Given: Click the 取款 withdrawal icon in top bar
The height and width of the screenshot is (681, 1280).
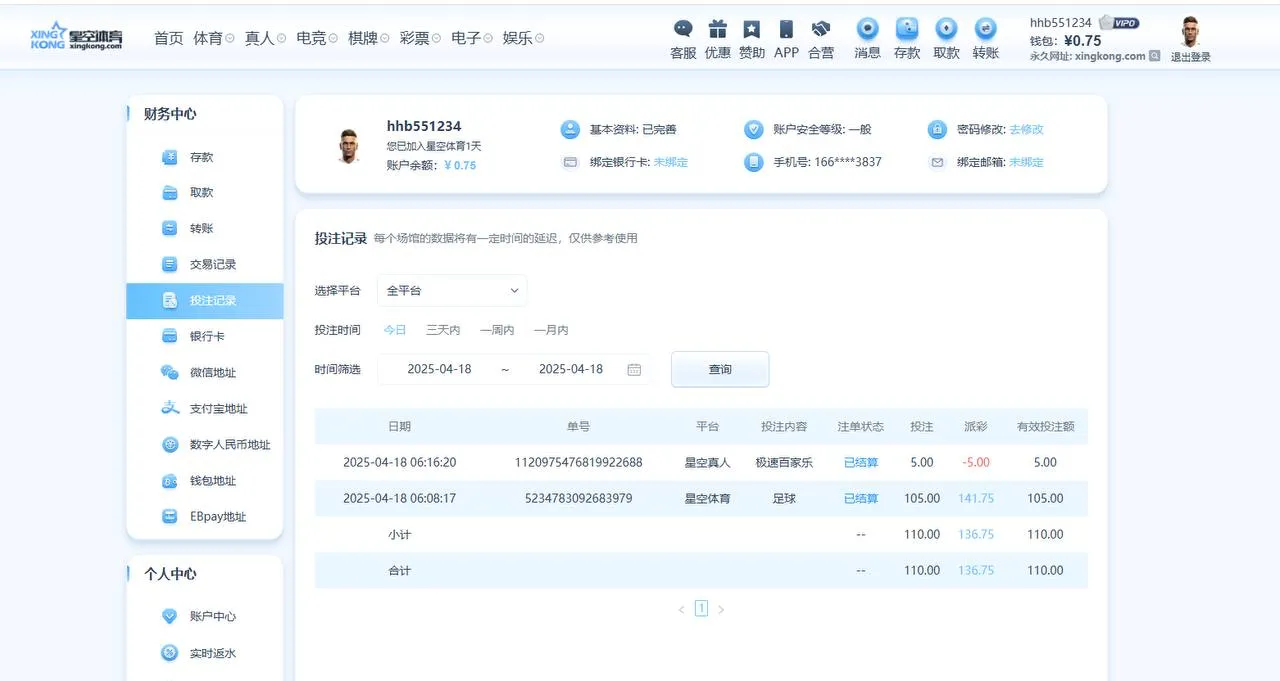Looking at the screenshot, I should [945, 40].
